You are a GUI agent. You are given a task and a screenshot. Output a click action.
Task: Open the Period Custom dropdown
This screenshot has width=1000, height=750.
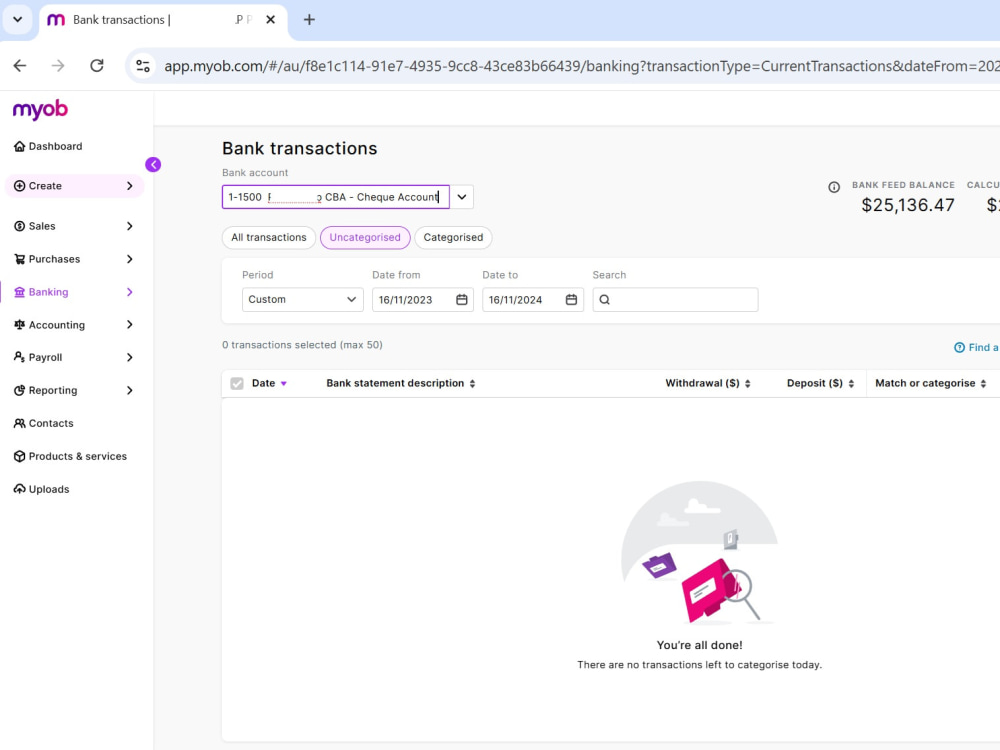click(302, 299)
